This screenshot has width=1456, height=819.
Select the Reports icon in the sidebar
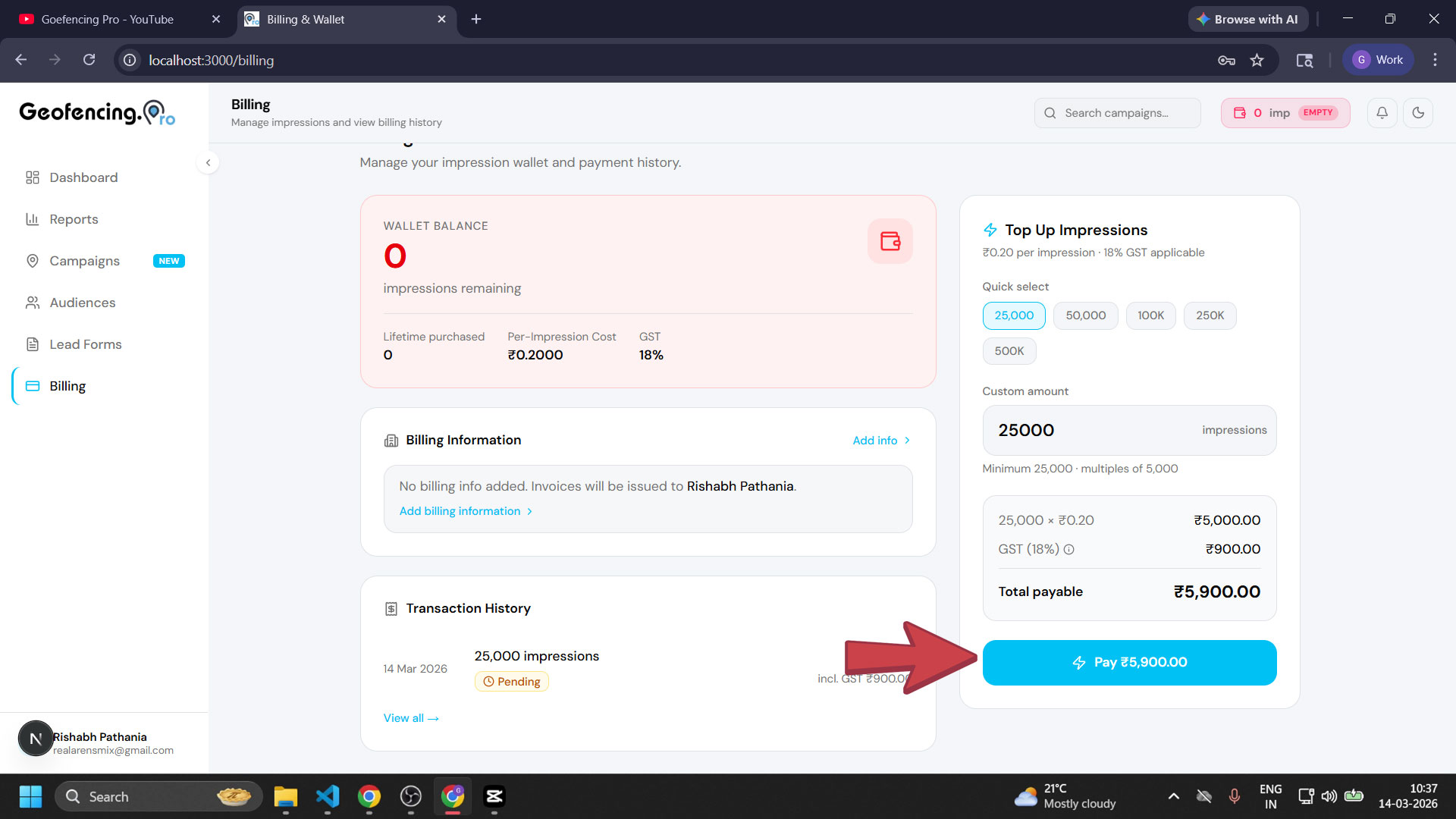(x=33, y=219)
